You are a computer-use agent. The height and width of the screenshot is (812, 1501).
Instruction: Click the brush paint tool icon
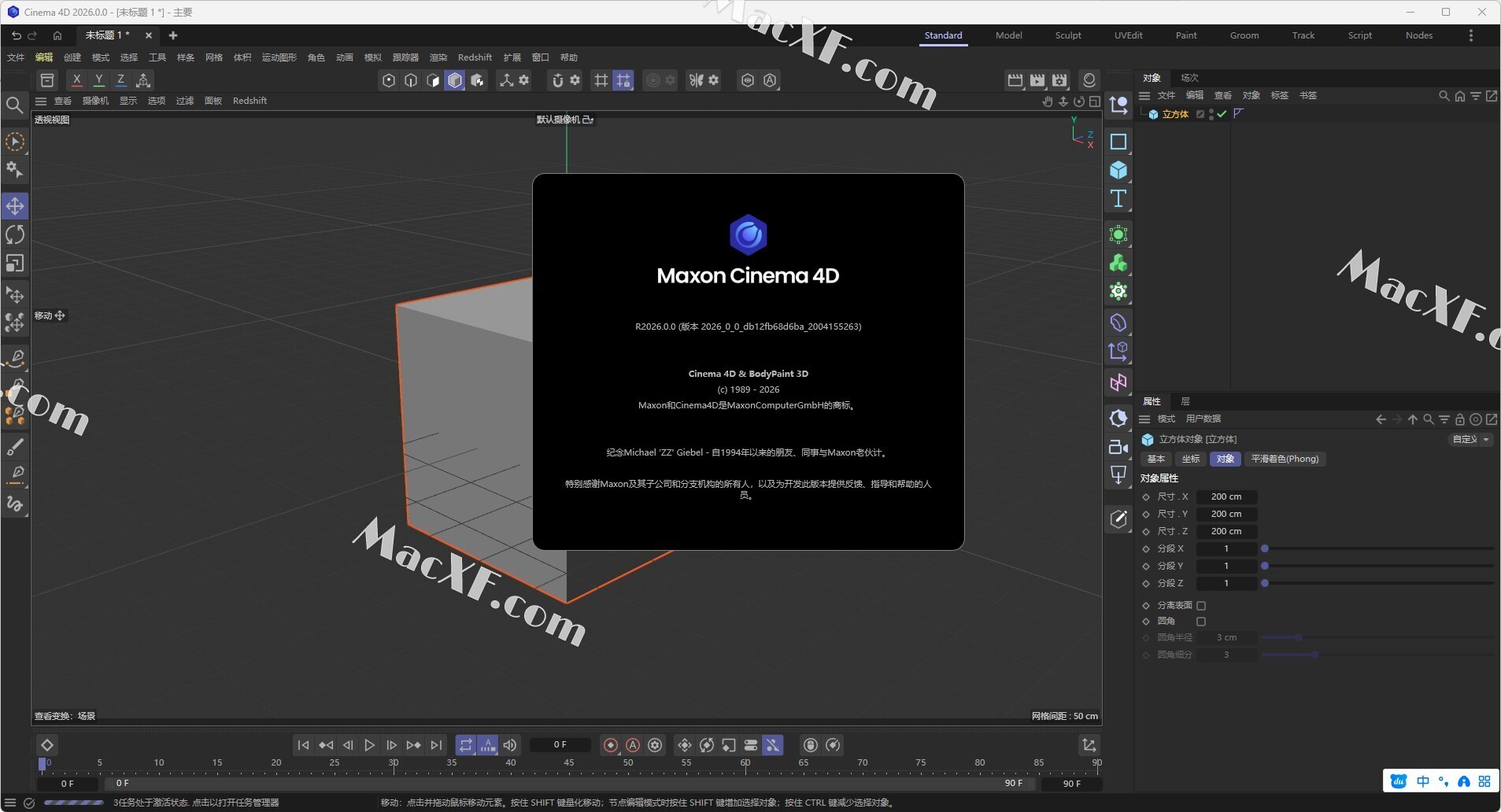15,447
